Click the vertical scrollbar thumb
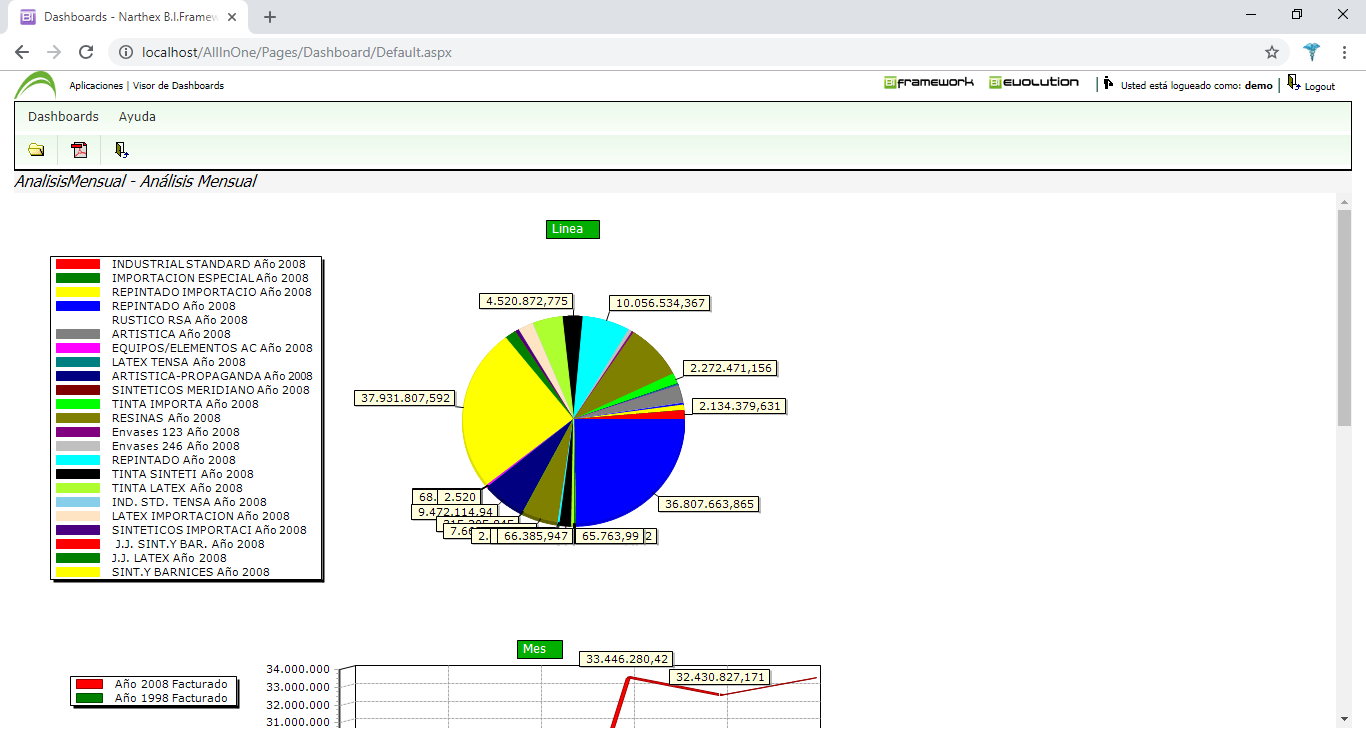This screenshot has width=1366, height=738. (x=1344, y=318)
